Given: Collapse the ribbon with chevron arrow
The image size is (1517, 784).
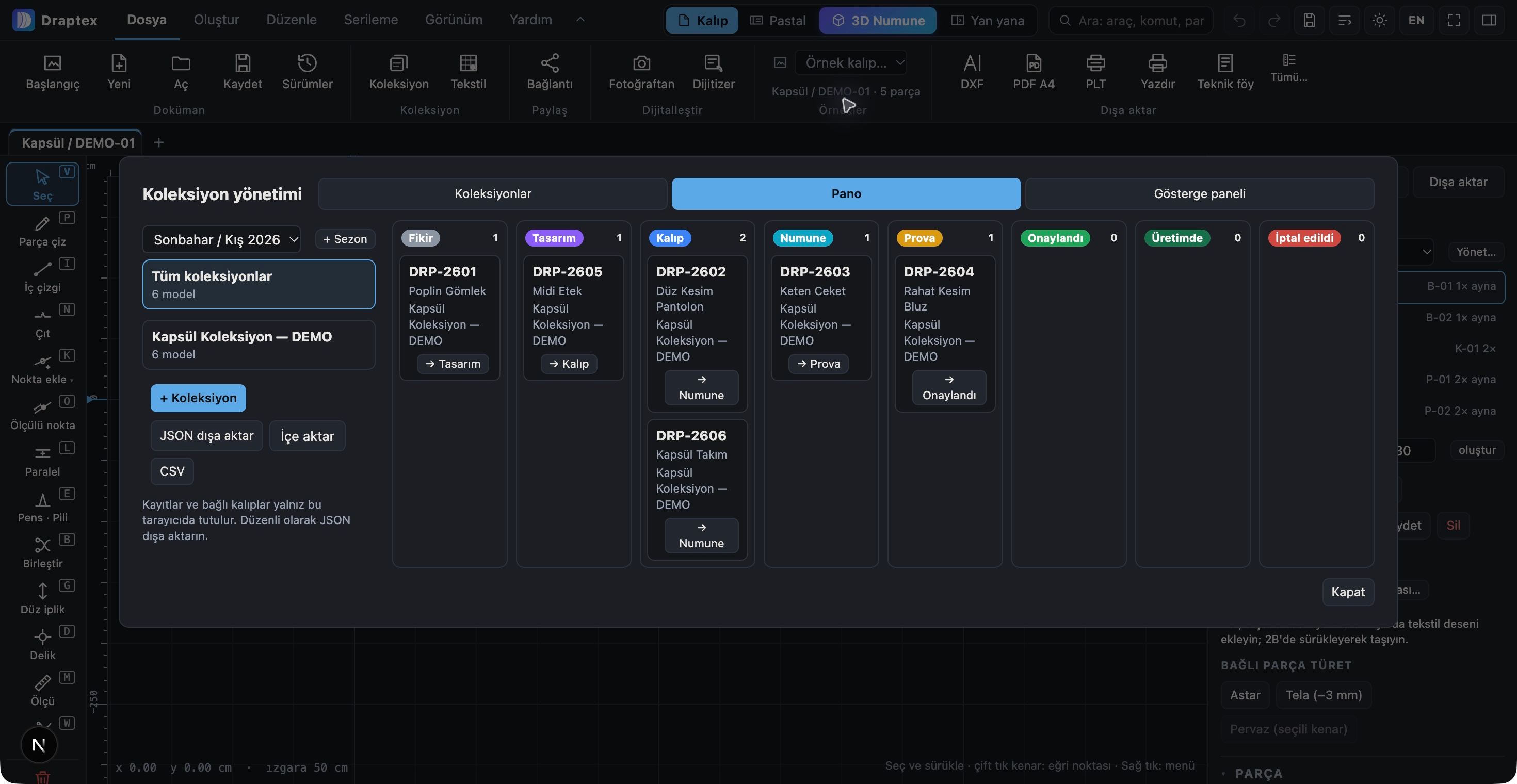Looking at the screenshot, I should [580, 20].
